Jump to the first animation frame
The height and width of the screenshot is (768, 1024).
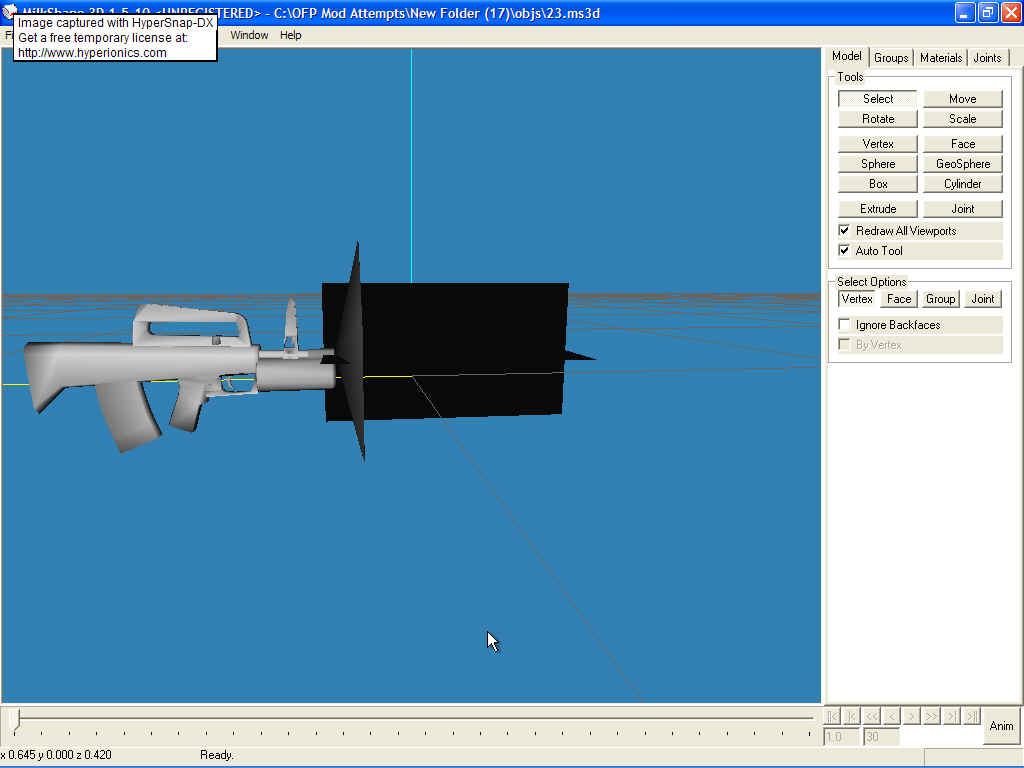831,716
